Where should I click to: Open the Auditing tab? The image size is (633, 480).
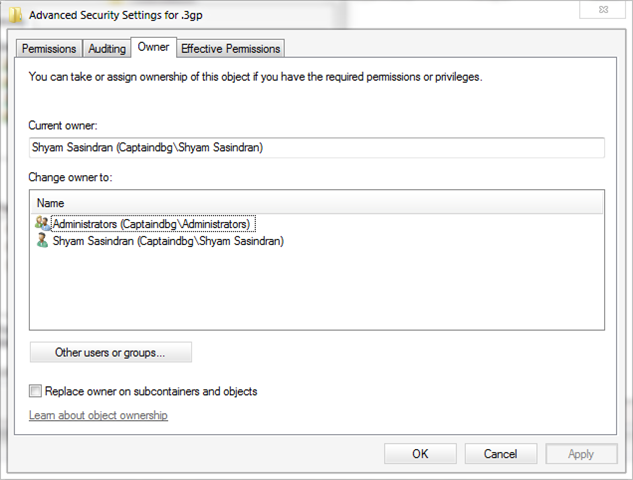[107, 48]
